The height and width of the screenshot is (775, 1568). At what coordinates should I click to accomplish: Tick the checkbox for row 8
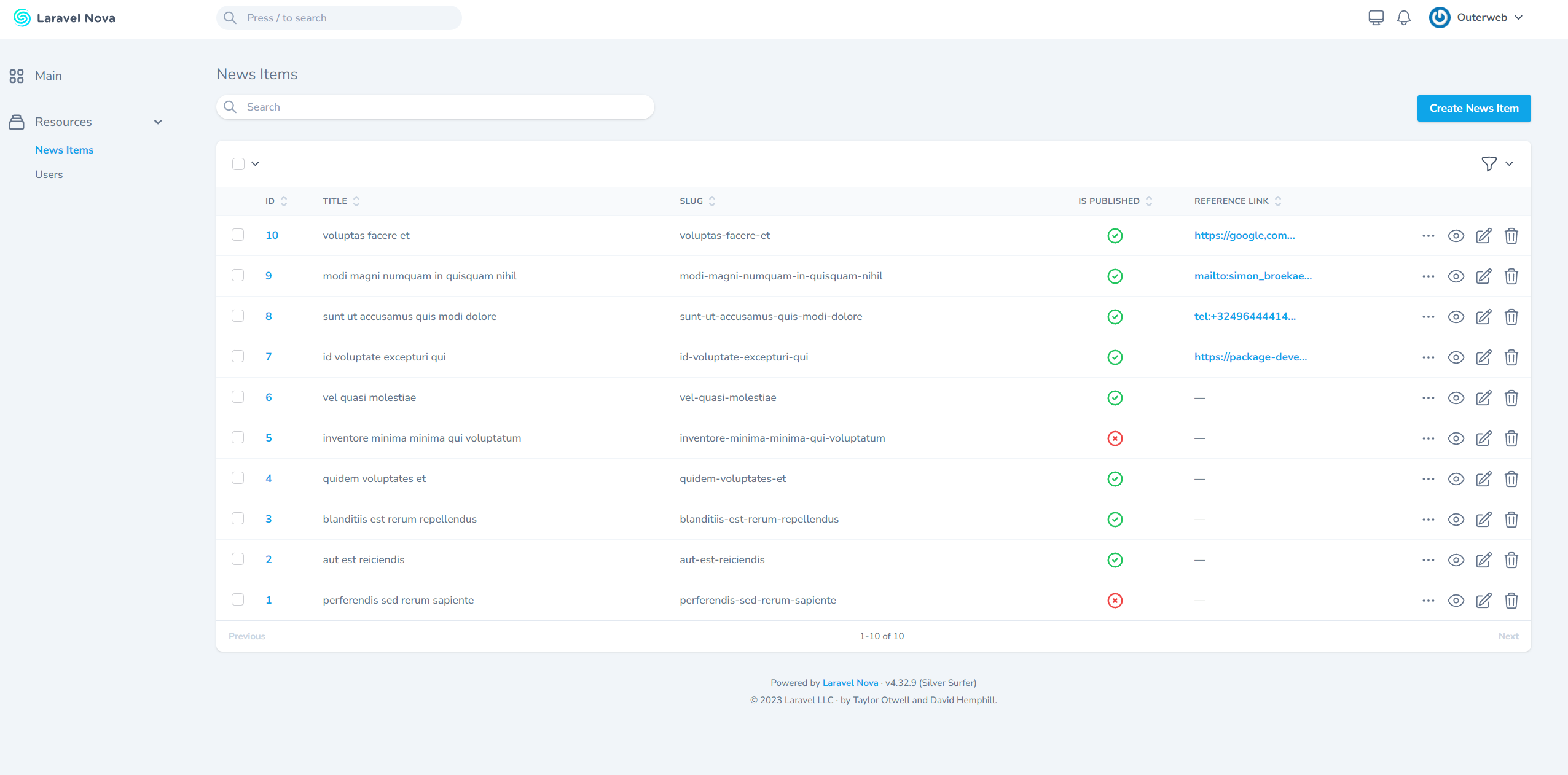pyautogui.click(x=238, y=316)
